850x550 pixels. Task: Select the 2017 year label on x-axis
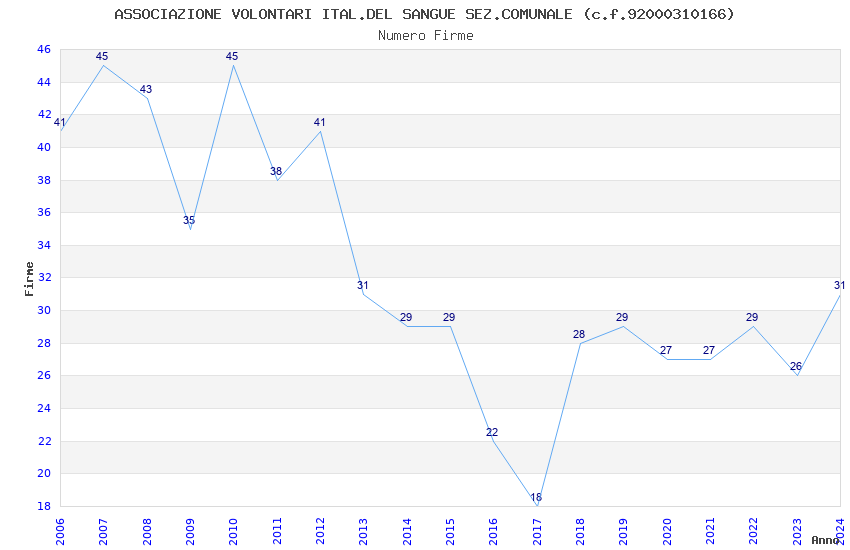coord(537,531)
